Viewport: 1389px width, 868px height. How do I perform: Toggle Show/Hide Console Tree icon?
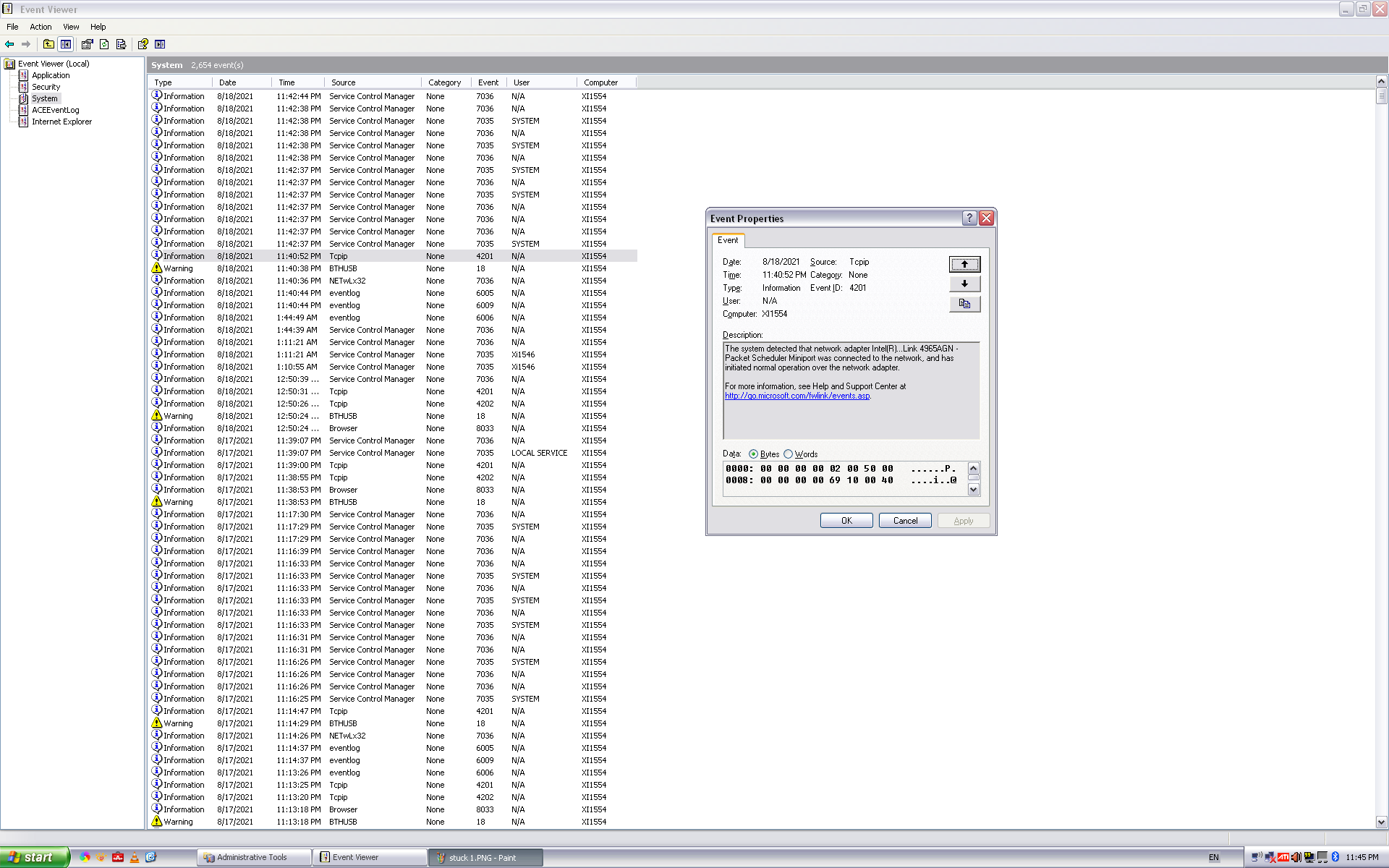click(x=66, y=44)
